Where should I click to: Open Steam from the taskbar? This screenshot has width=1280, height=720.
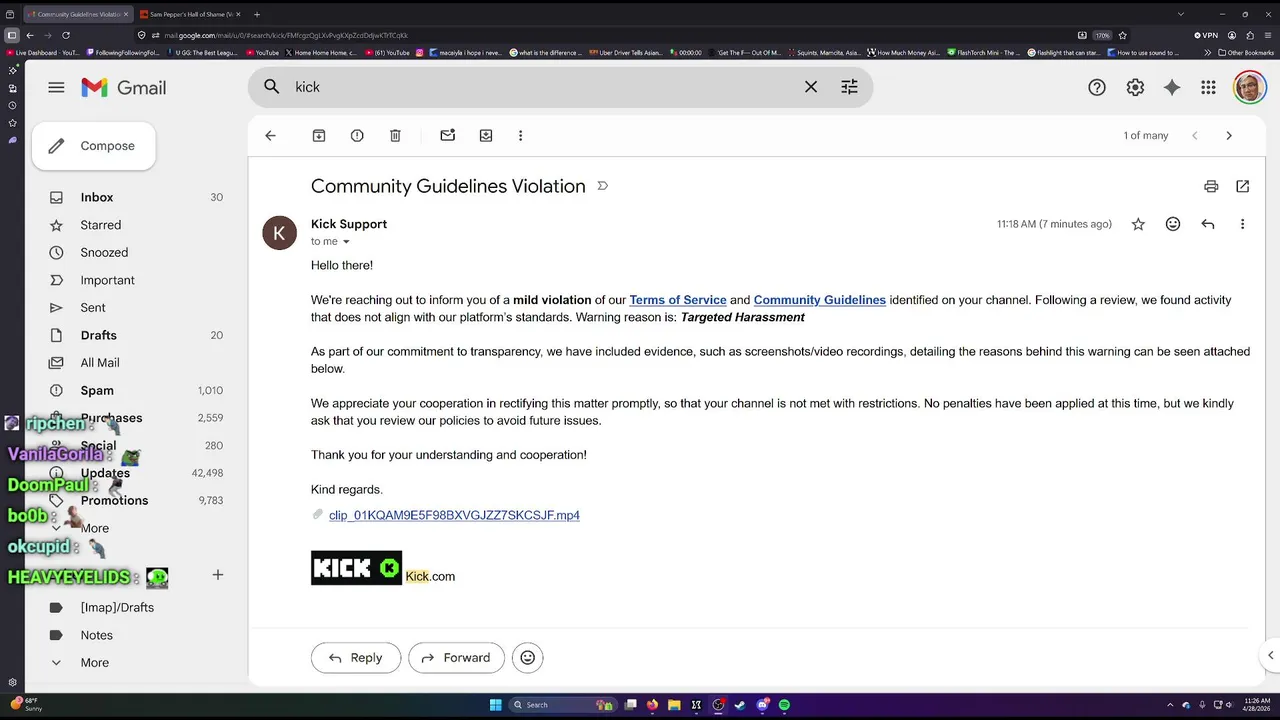click(740, 705)
